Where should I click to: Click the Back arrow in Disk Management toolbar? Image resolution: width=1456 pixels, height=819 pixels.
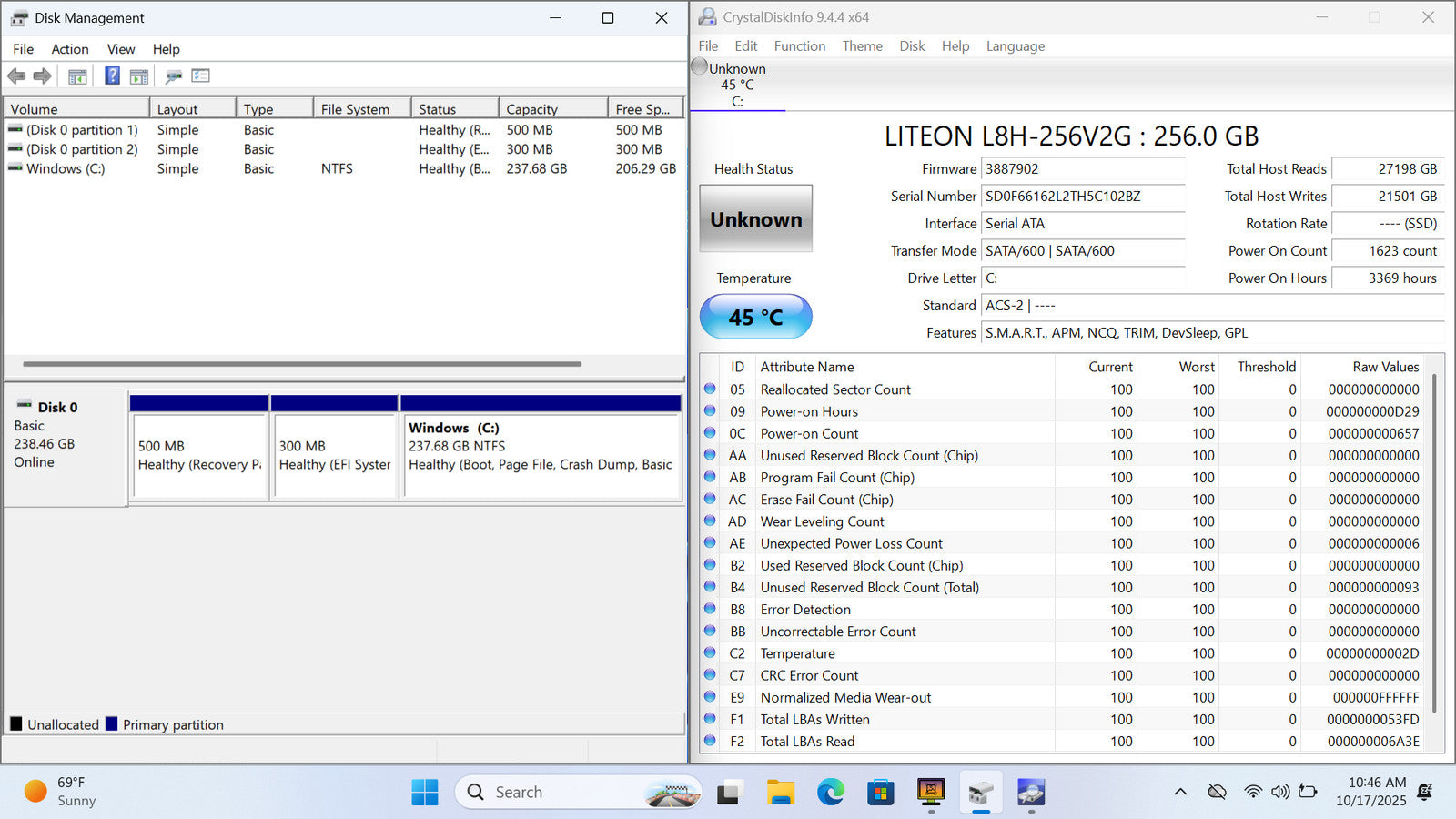pos(16,76)
